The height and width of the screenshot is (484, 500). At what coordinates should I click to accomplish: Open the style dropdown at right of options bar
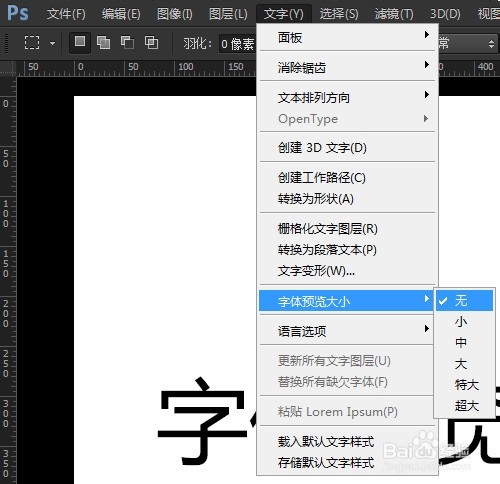click(x=468, y=44)
